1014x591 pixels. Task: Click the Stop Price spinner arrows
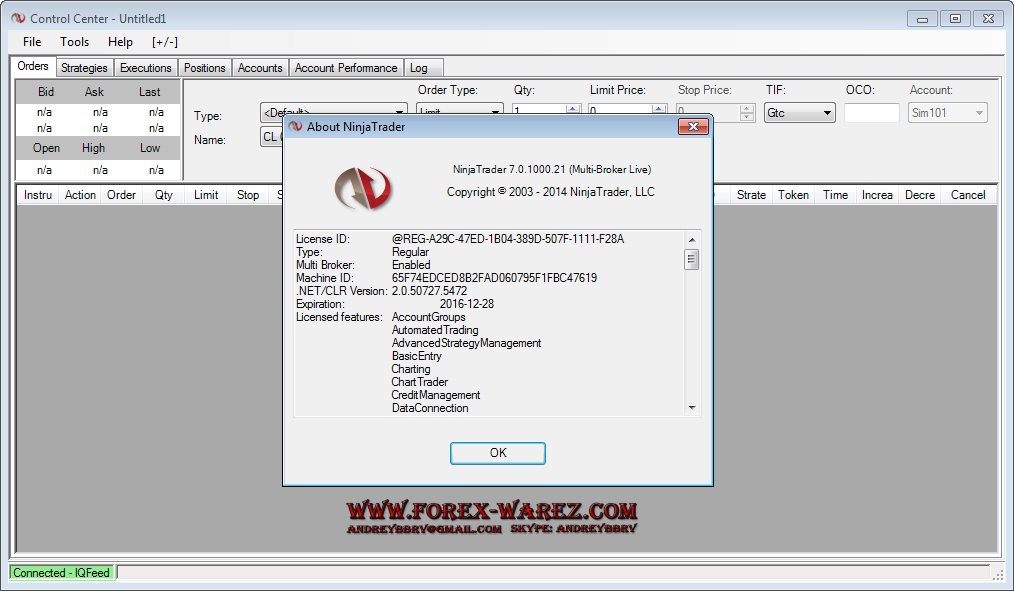pyautogui.click(x=747, y=113)
